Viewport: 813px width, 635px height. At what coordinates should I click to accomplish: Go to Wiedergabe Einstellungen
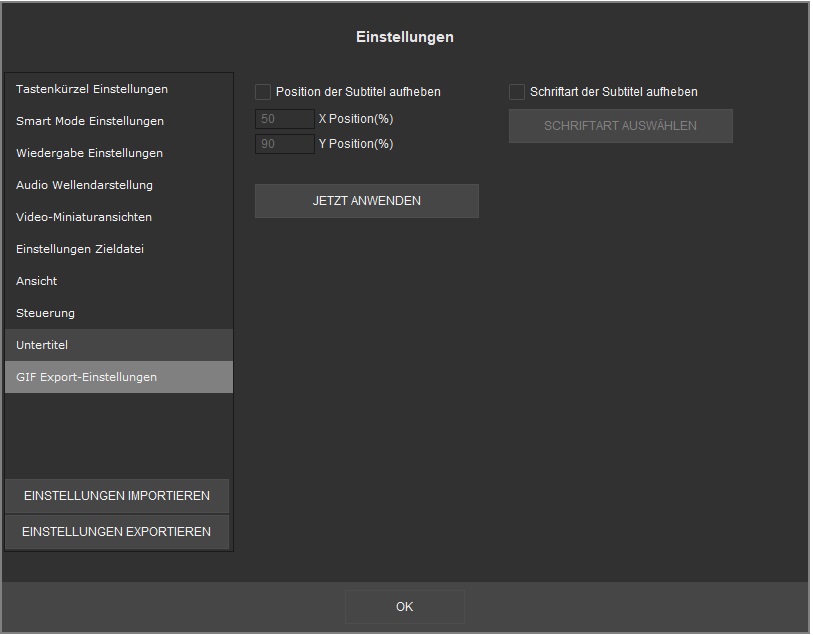[x=89, y=153]
